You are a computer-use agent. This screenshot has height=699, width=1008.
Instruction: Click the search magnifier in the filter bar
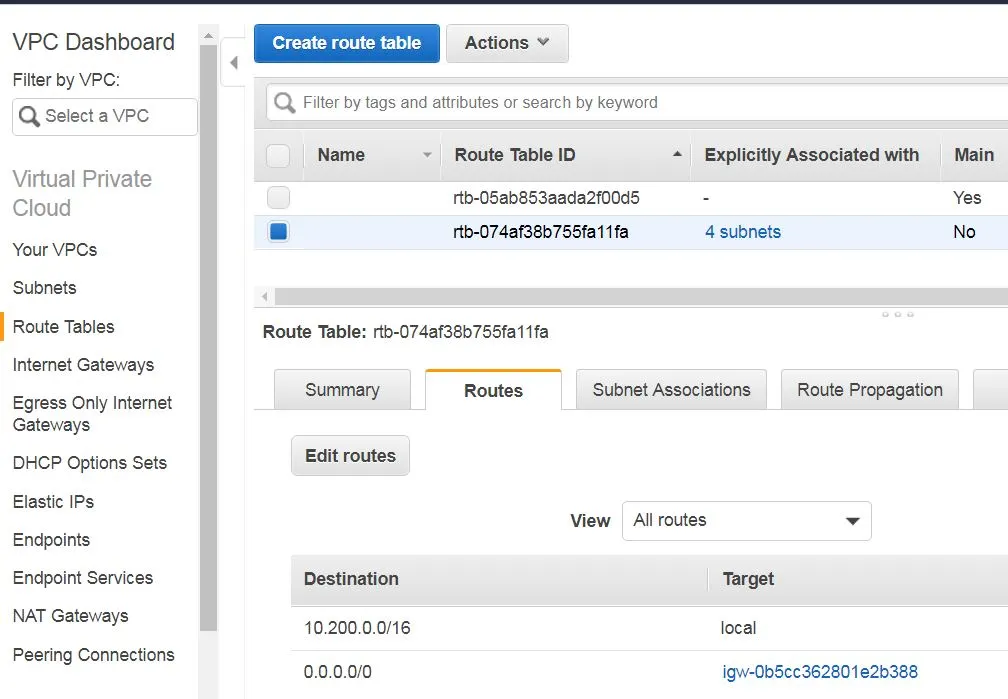[x=285, y=103]
